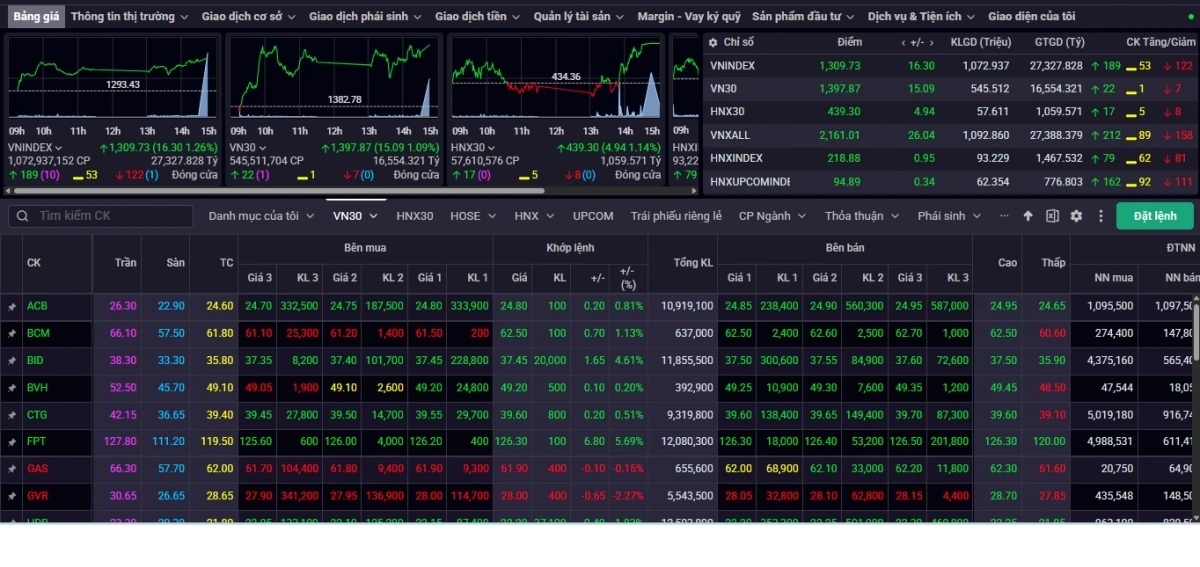The width and height of the screenshot is (1200, 567).
Task: Open the HNX board tab
Action: coord(534,216)
